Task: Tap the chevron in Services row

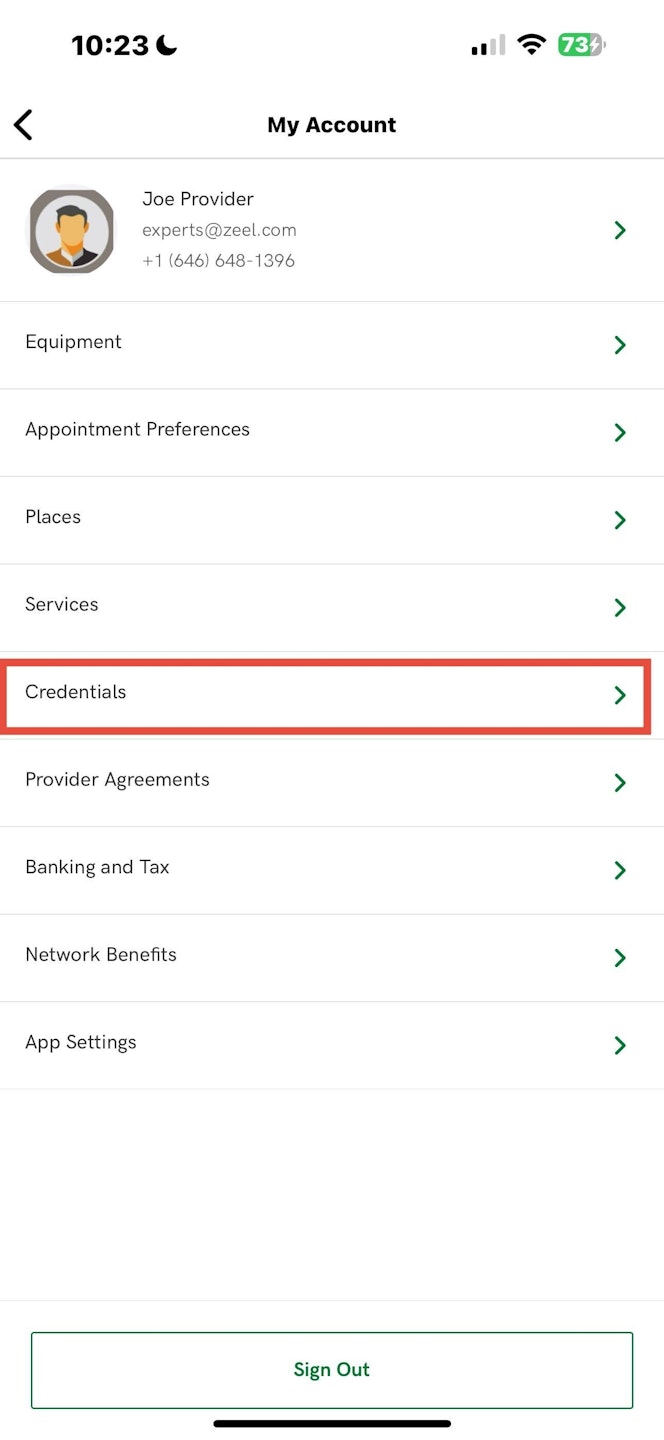Action: tap(620, 608)
